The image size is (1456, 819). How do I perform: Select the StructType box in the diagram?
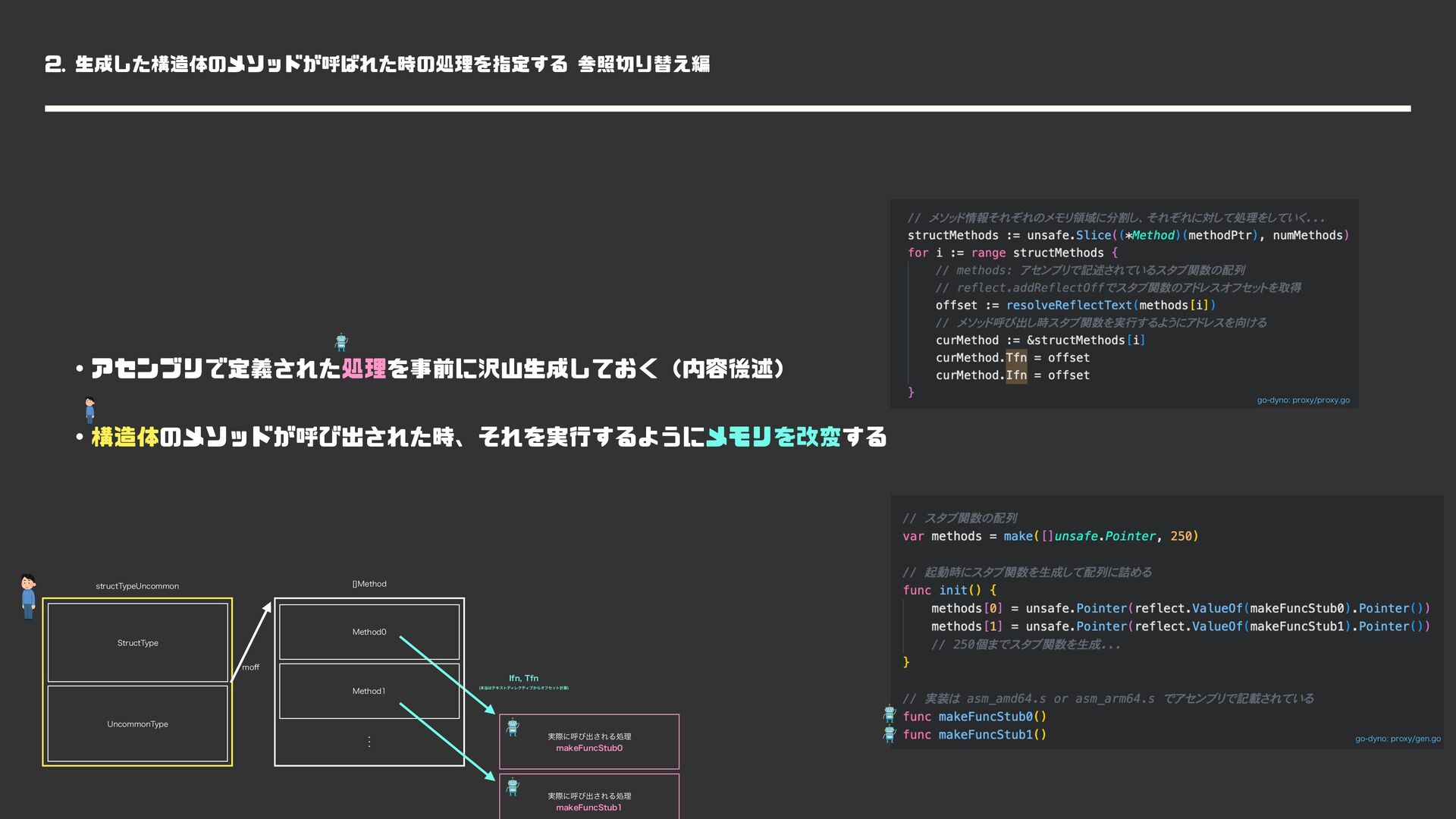(138, 643)
